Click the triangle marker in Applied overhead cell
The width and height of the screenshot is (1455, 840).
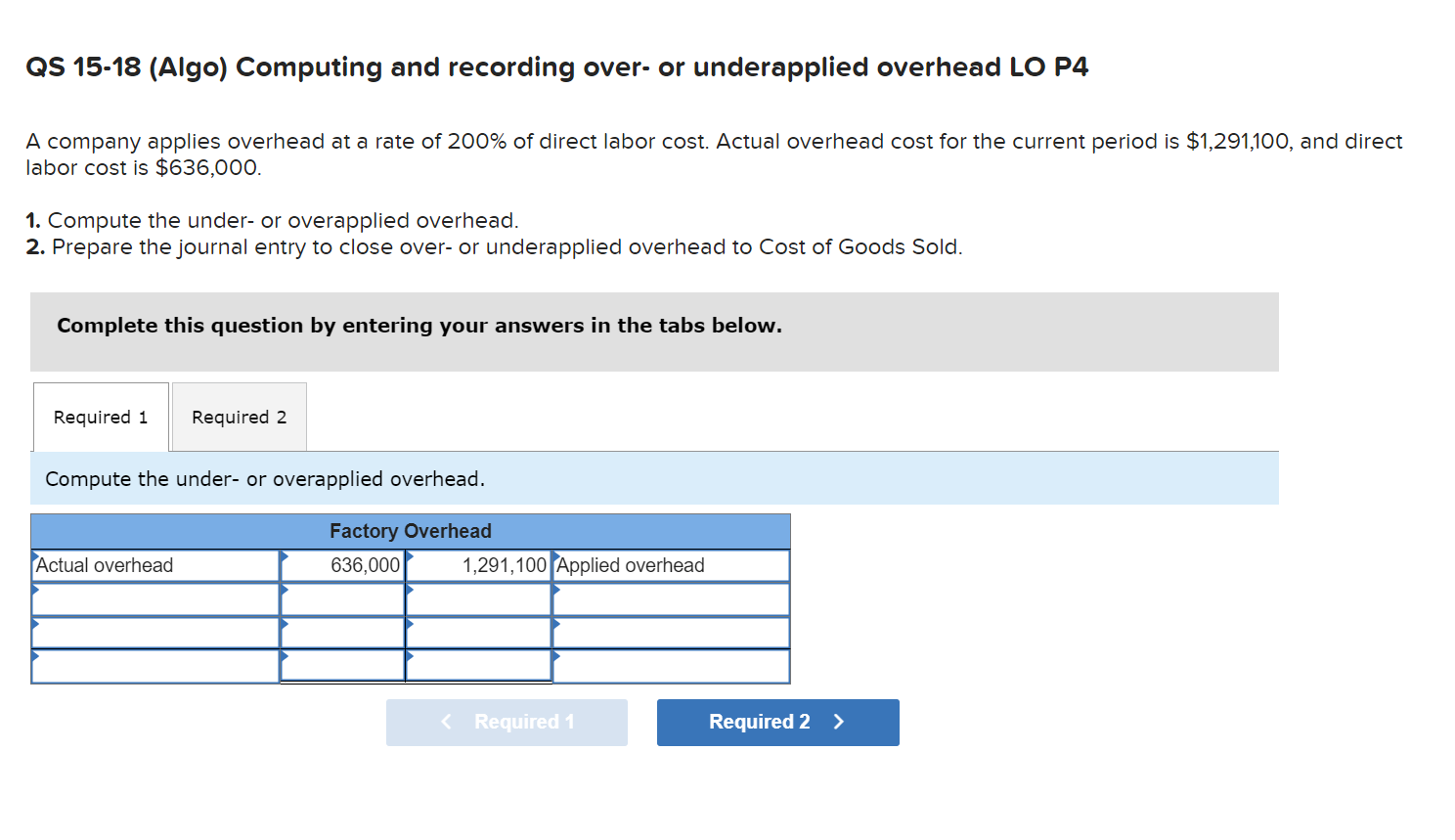coord(555,558)
